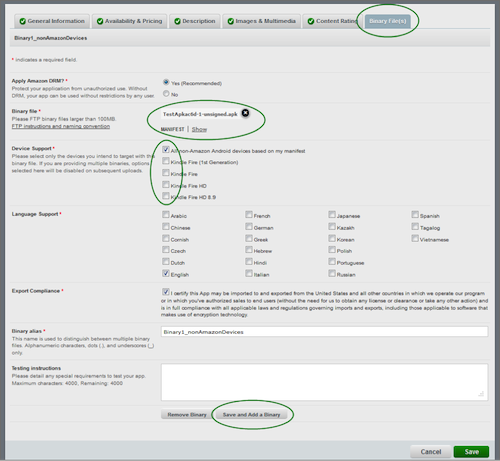This screenshot has height=461, width=500.
Task: Click the Remove Binary button
Action: [187, 415]
